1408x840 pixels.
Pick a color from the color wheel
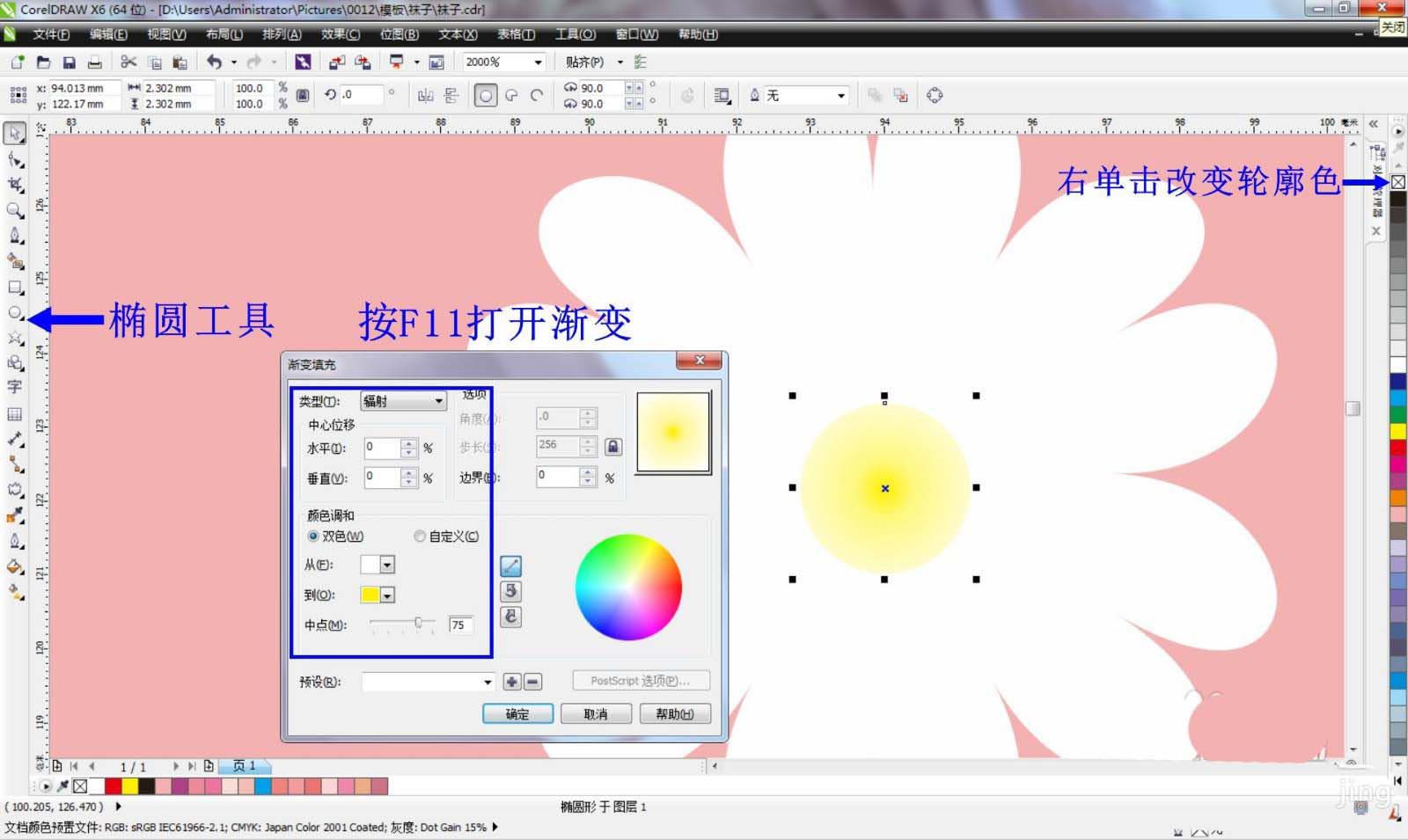[627, 588]
